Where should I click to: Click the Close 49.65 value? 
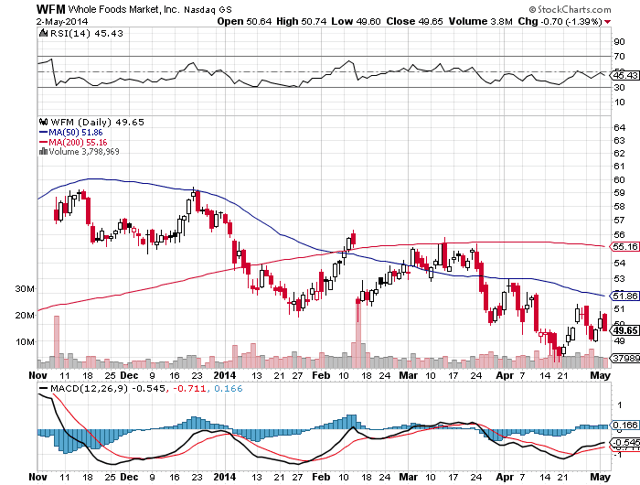coord(414,21)
